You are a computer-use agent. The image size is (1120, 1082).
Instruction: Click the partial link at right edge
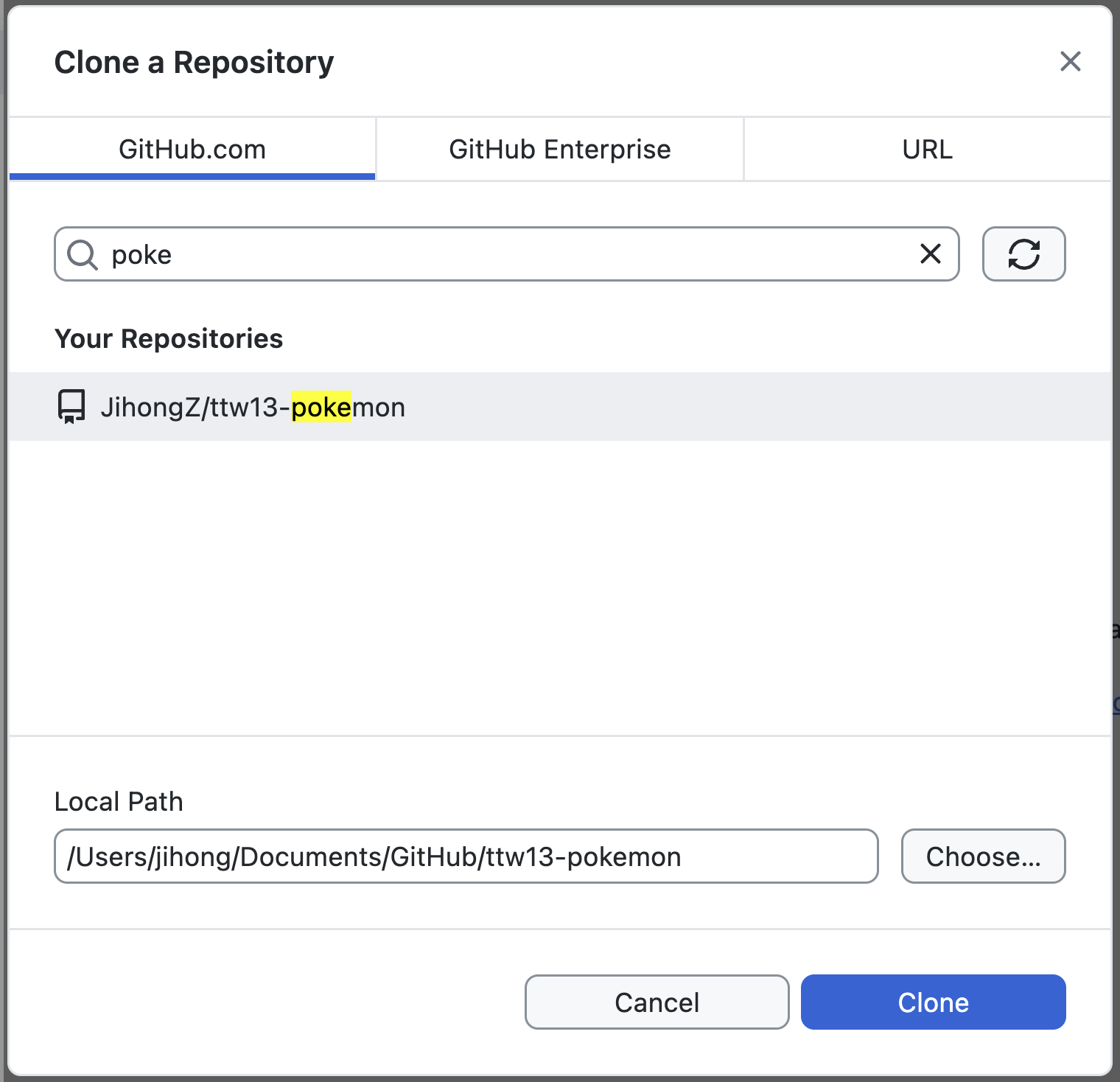(x=1116, y=704)
